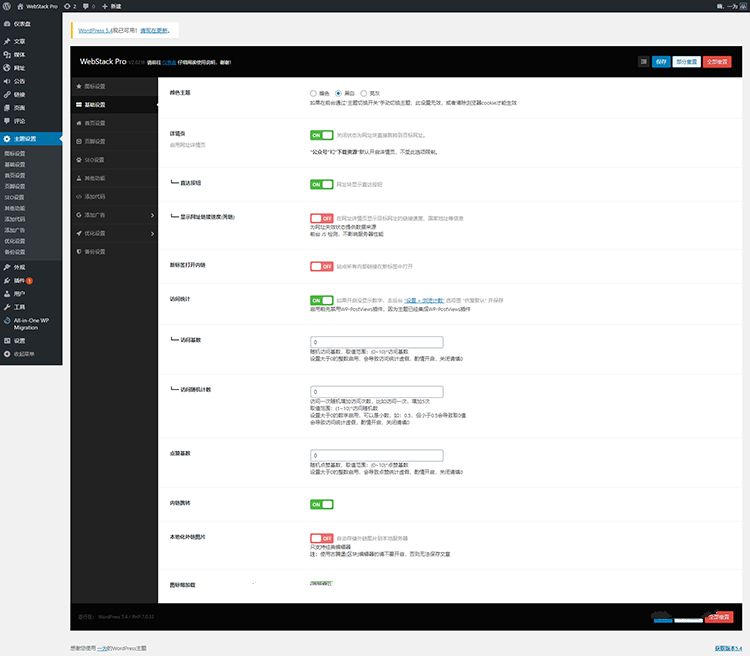Enable the 新标签打开内链 toggle
This screenshot has width=750, height=656.
point(321,266)
